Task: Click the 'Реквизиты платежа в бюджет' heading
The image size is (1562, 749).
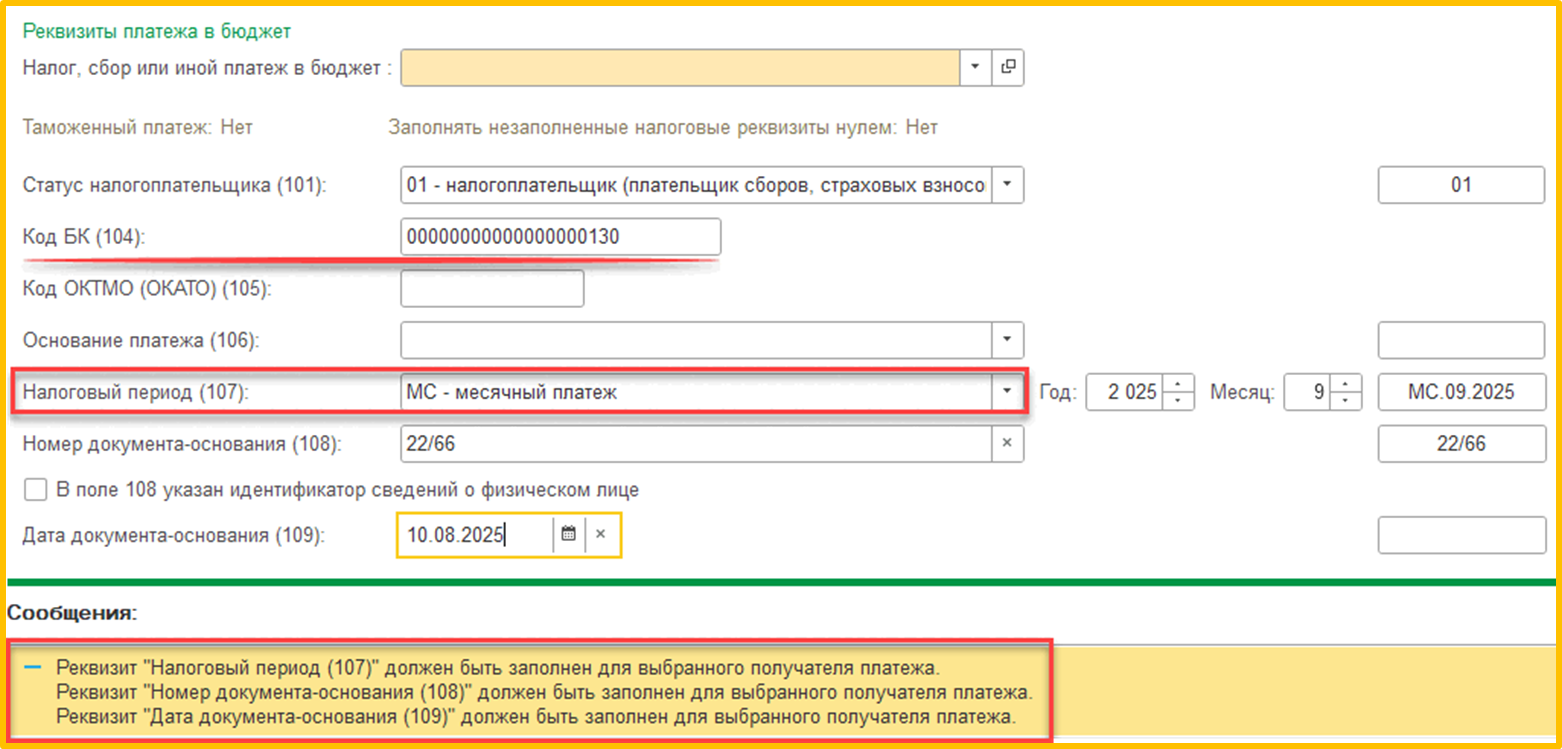Action: point(157,31)
